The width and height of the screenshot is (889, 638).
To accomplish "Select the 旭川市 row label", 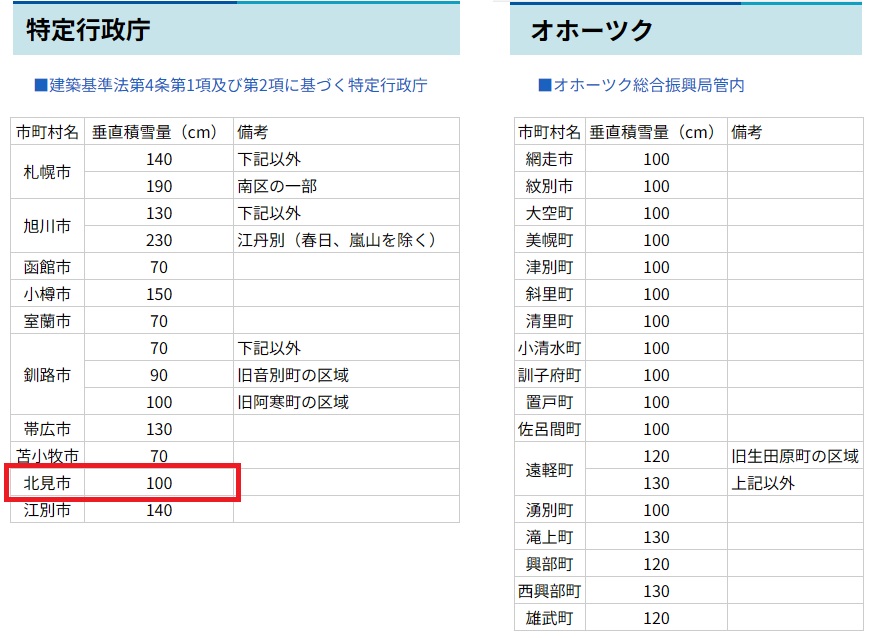I will coord(48,226).
